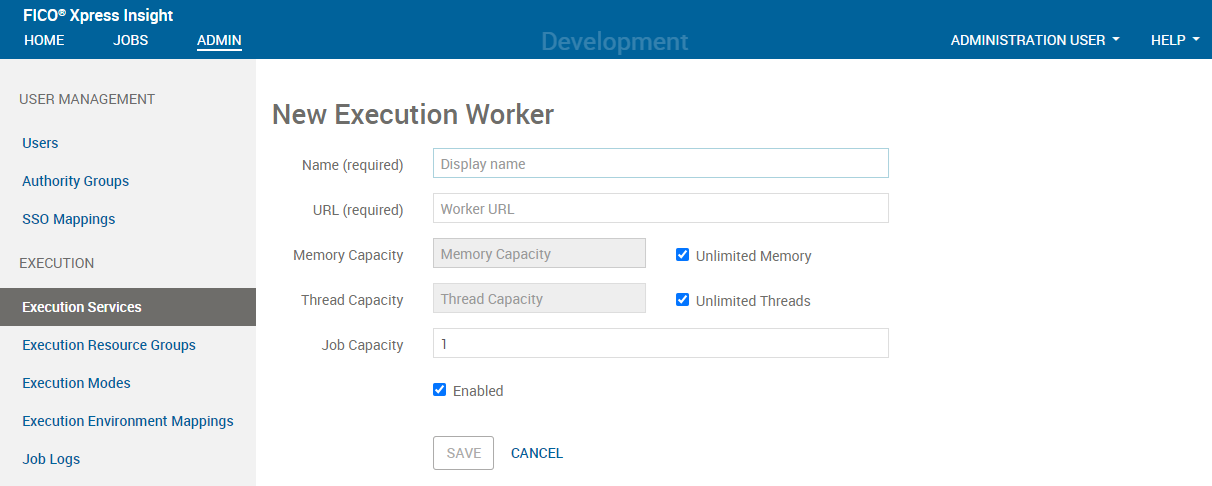1212x486 pixels.
Task: Disable the Enabled checkbox
Action: point(440,390)
